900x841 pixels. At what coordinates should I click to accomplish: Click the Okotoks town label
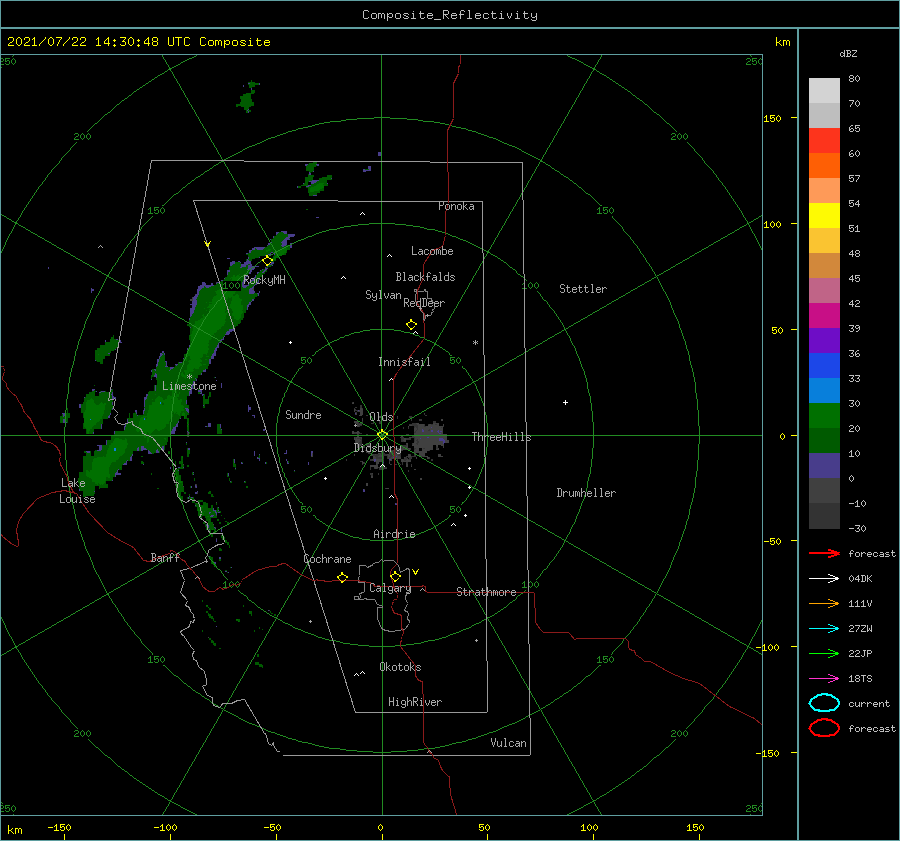(400, 667)
